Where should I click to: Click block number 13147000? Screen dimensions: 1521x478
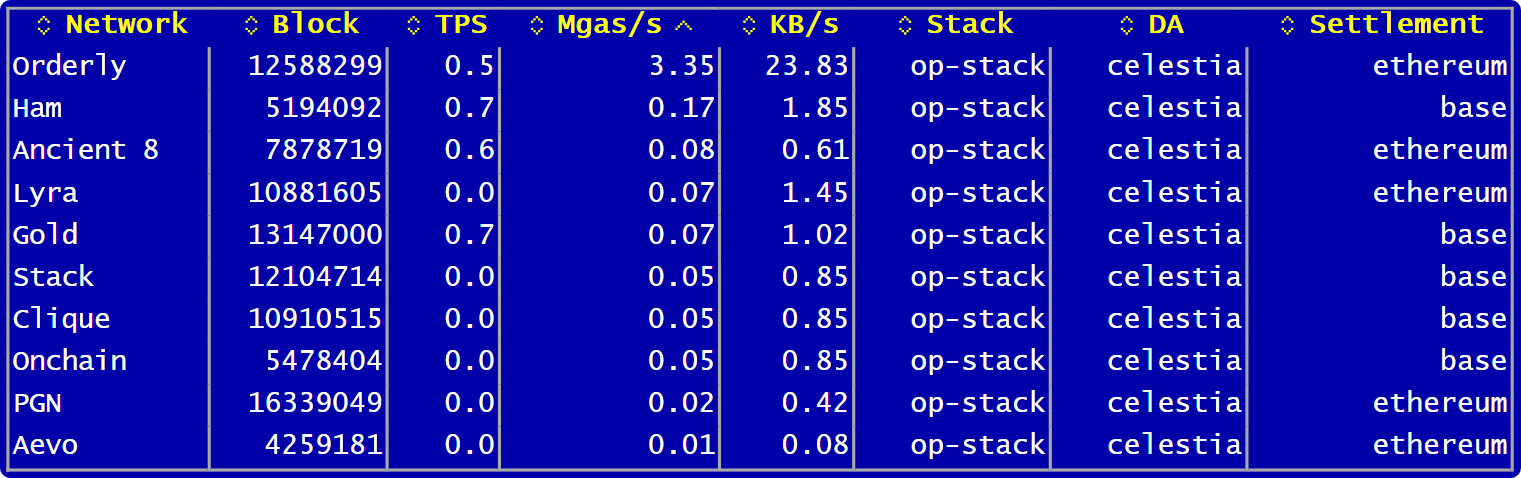pyautogui.click(x=316, y=234)
